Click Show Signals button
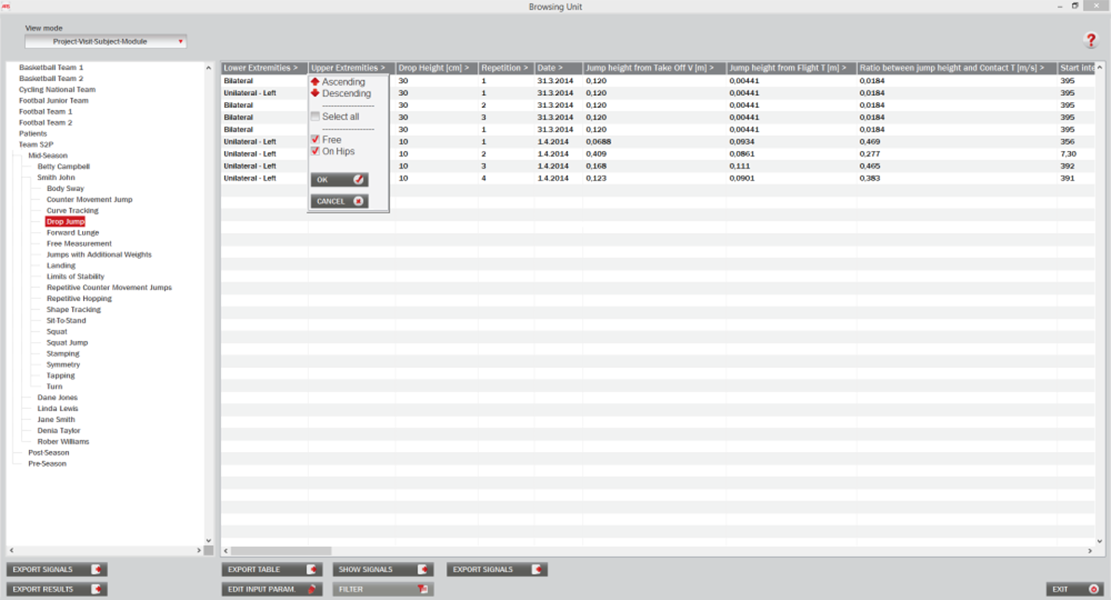 [x=382, y=570]
